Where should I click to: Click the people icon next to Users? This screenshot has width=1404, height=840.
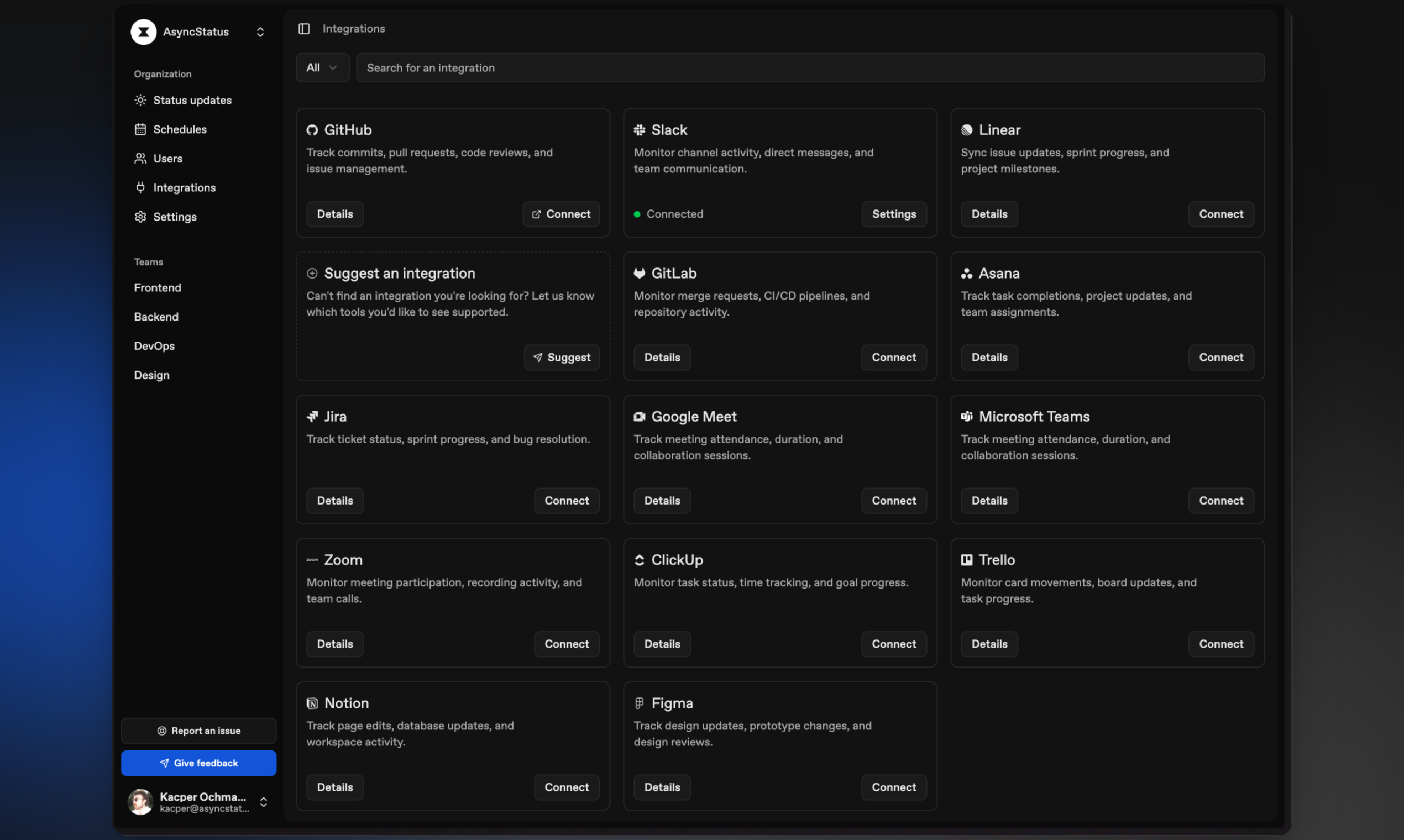140,159
